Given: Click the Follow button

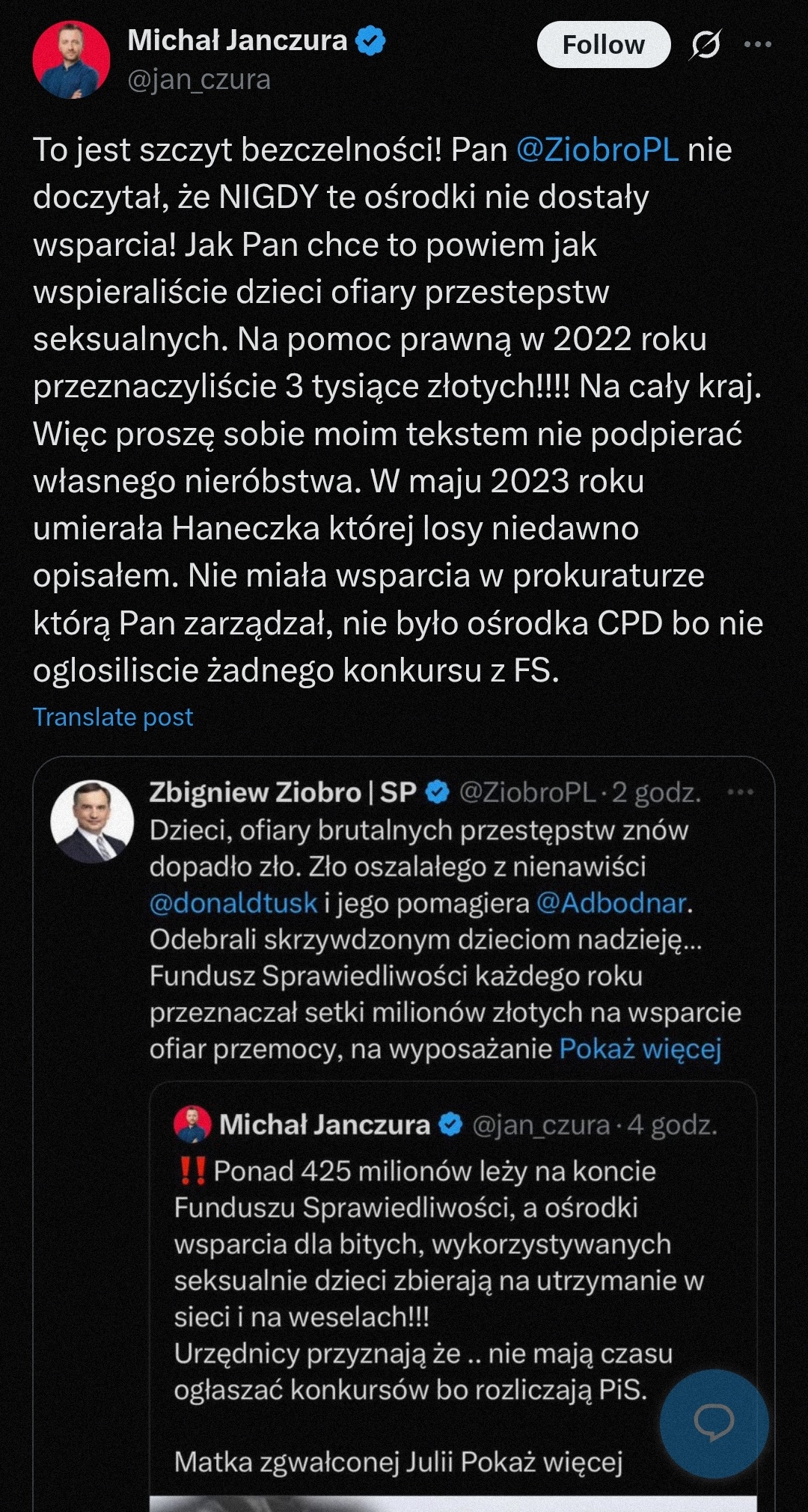Looking at the screenshot, I should click(x=603, y=45).
